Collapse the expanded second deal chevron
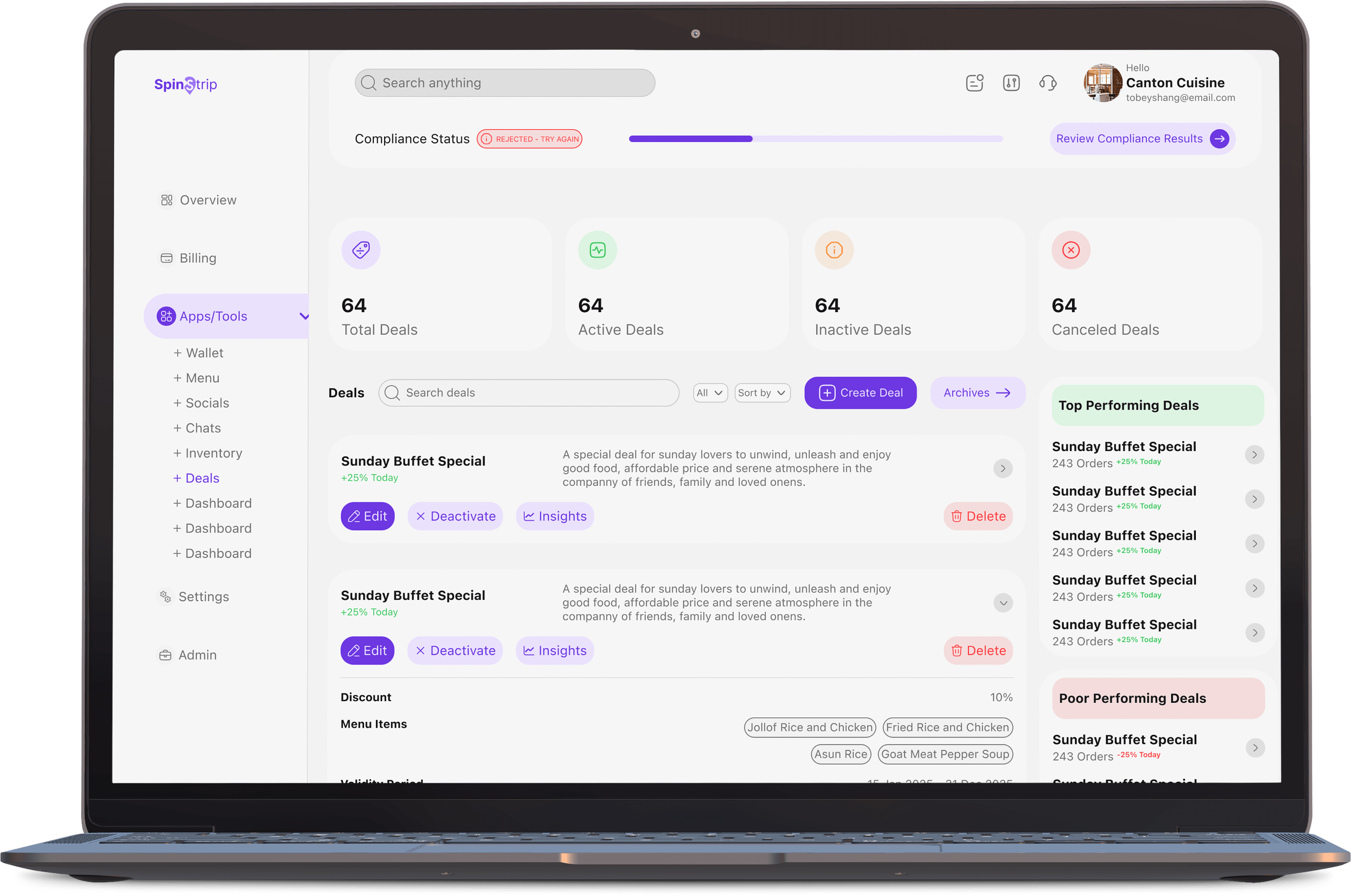 pyautogui.click(x=1003, y=603)
